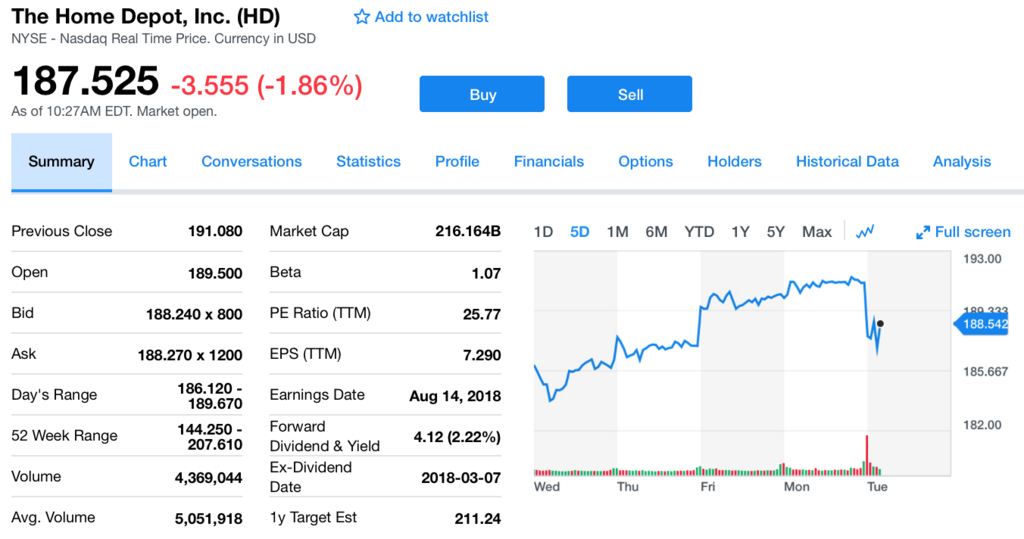Click the Forward Dividend & Yield label

point(325,436)
